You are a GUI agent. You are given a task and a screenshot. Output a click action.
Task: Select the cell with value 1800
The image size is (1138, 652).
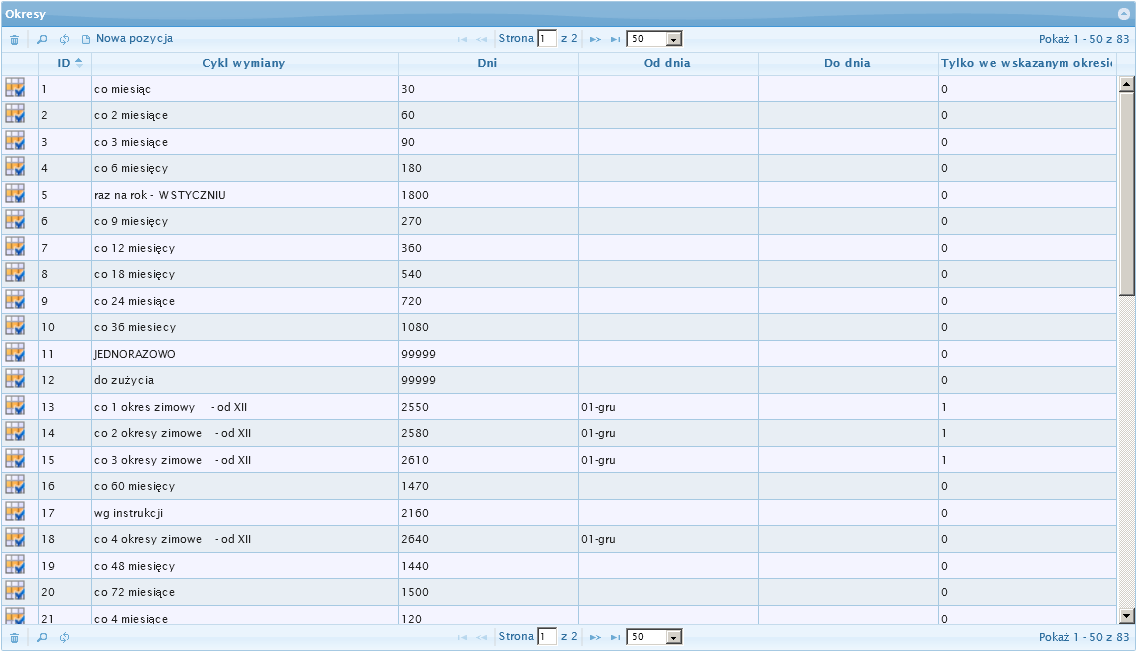488,195
